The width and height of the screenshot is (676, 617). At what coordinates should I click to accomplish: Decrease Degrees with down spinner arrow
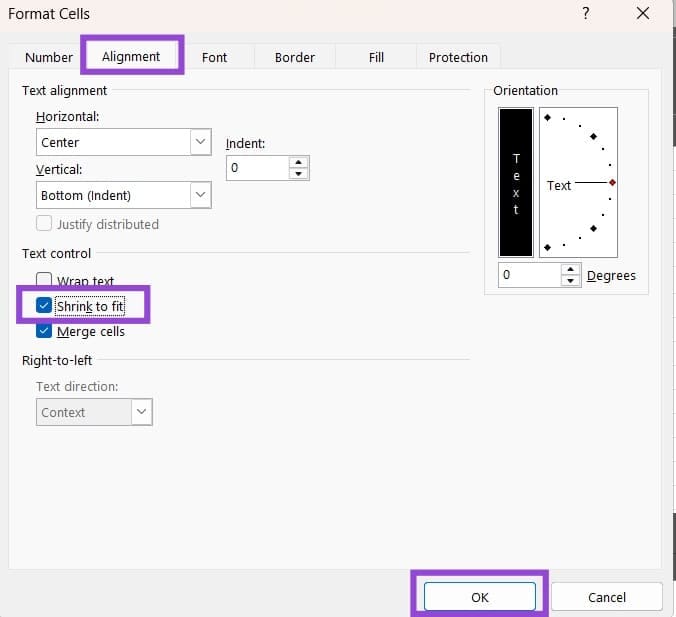pyautogui.click(x=570, y=280)
